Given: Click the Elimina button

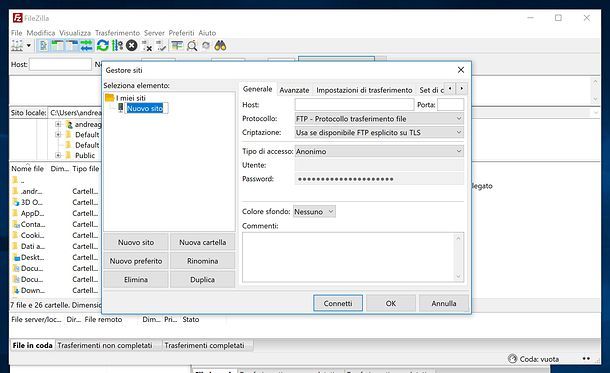Looking at the screenshot, I should pos(136,279).
